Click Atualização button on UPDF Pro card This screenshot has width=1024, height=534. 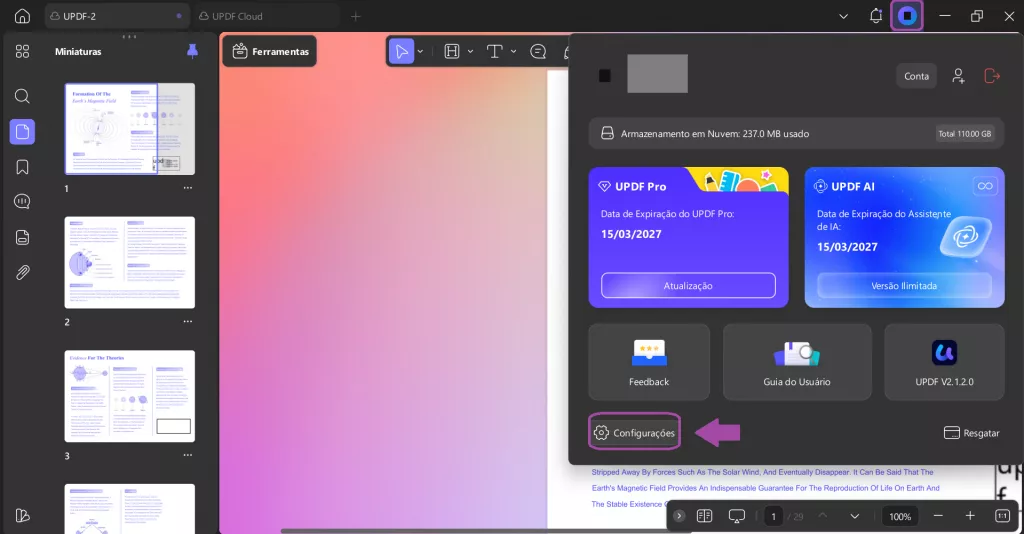click(x=688, y=285)
